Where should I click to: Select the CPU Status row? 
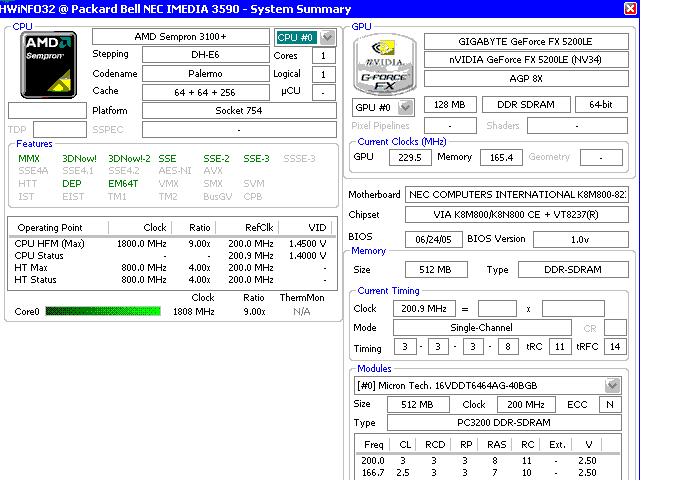pos(172,255)
